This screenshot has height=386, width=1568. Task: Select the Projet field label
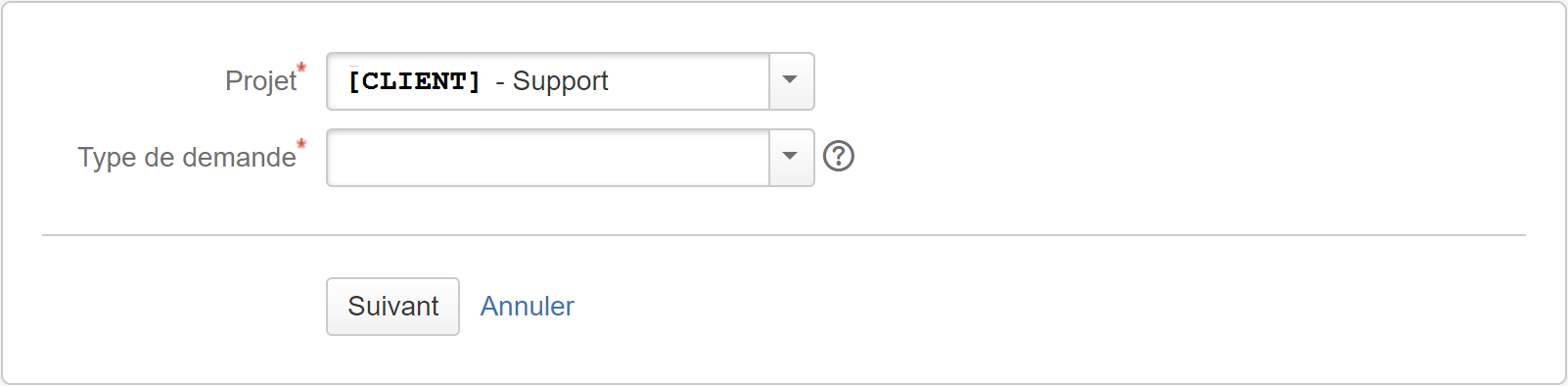[260, 81]
